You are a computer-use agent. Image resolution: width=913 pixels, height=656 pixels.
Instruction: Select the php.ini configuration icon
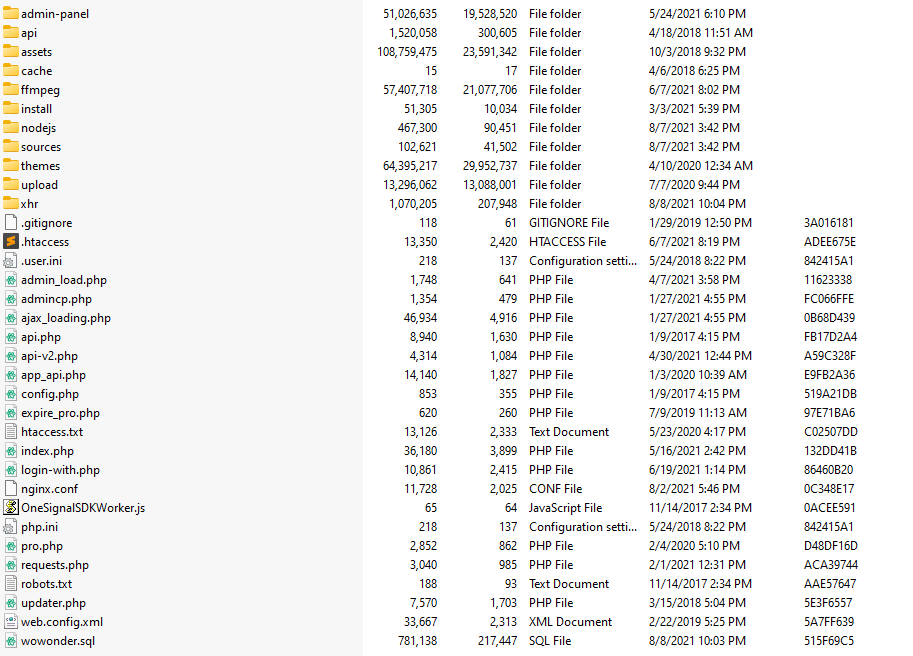[11, 527]
